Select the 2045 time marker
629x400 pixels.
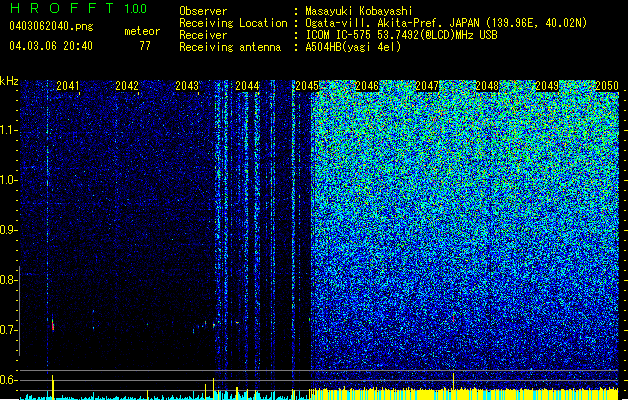307,86
